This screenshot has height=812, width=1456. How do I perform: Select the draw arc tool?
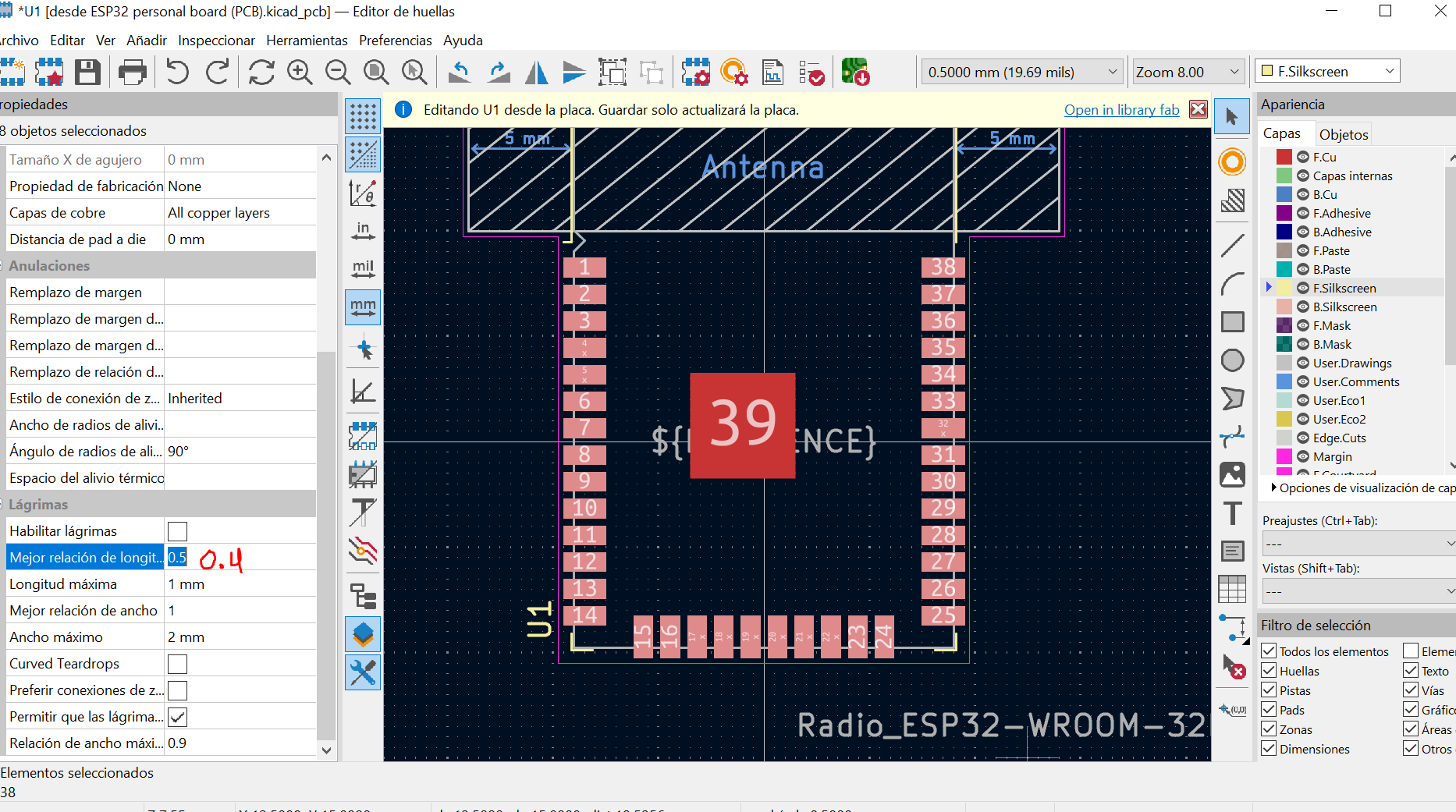(1232, 284)
